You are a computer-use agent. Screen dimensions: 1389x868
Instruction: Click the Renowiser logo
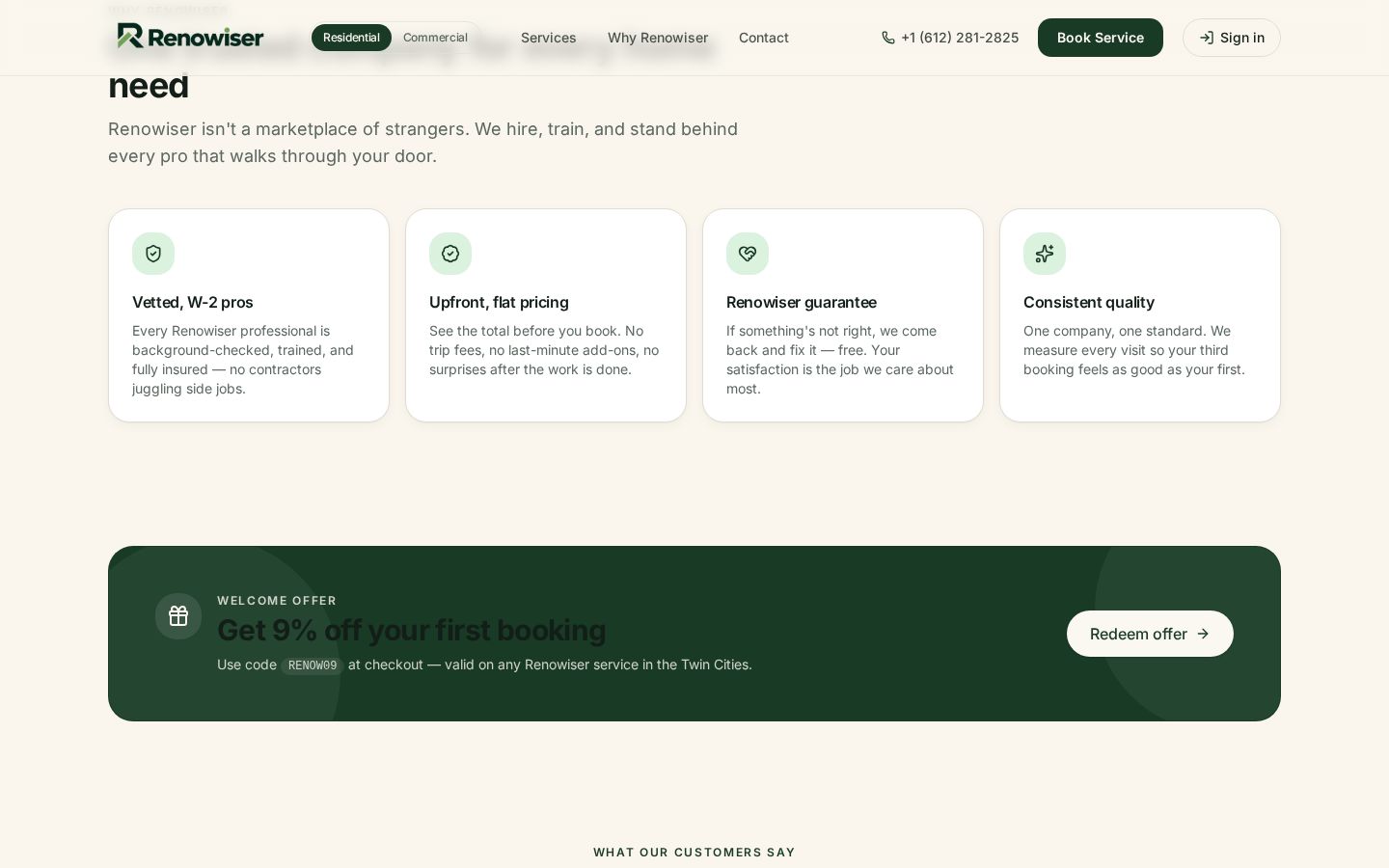pos(190,37)
